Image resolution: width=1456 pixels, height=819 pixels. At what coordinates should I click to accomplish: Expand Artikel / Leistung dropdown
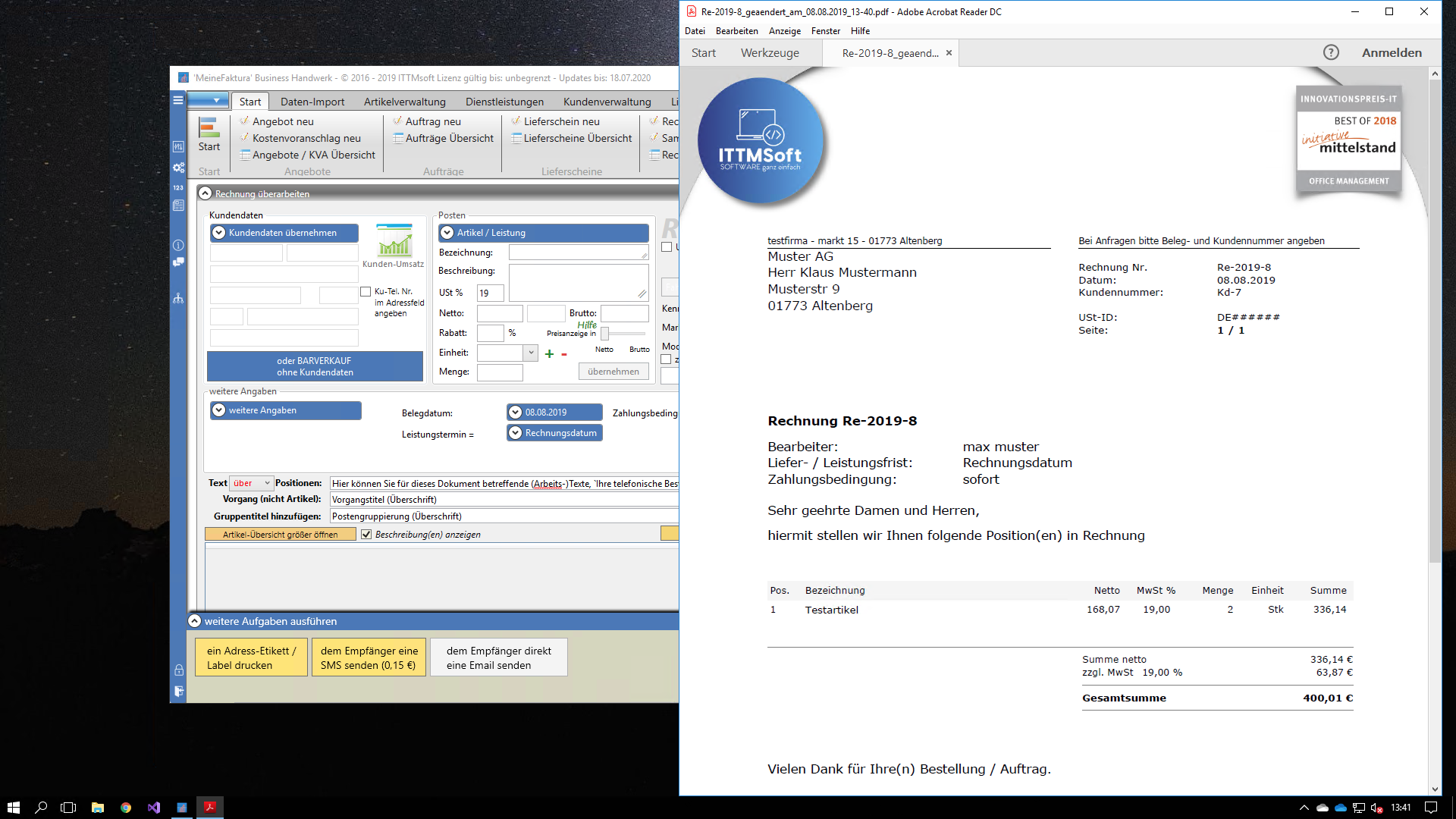(x=544, y=233)
